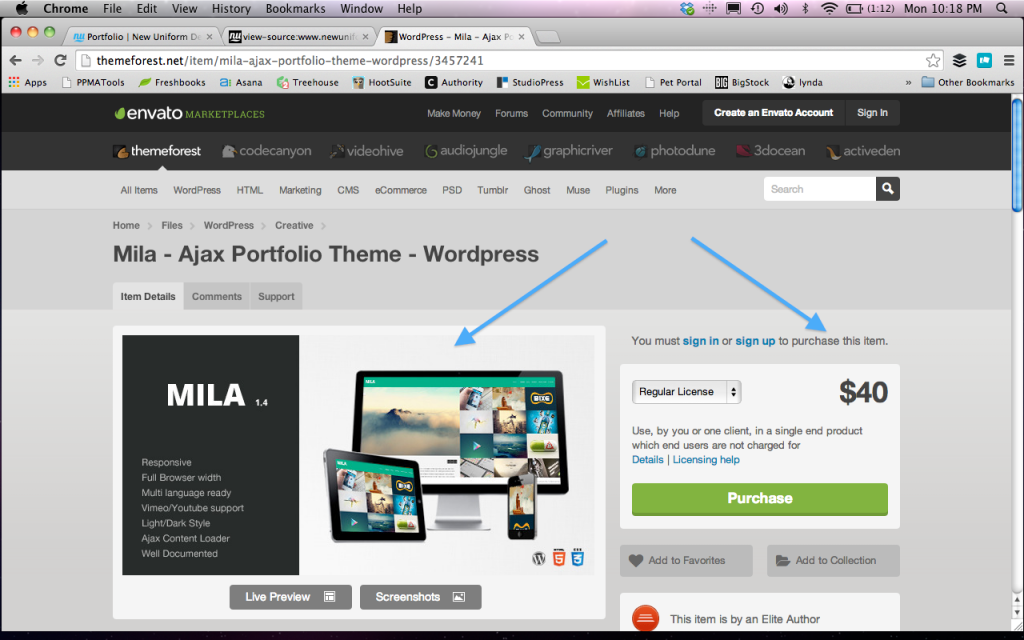Click Add to Collection

point(833,560)
